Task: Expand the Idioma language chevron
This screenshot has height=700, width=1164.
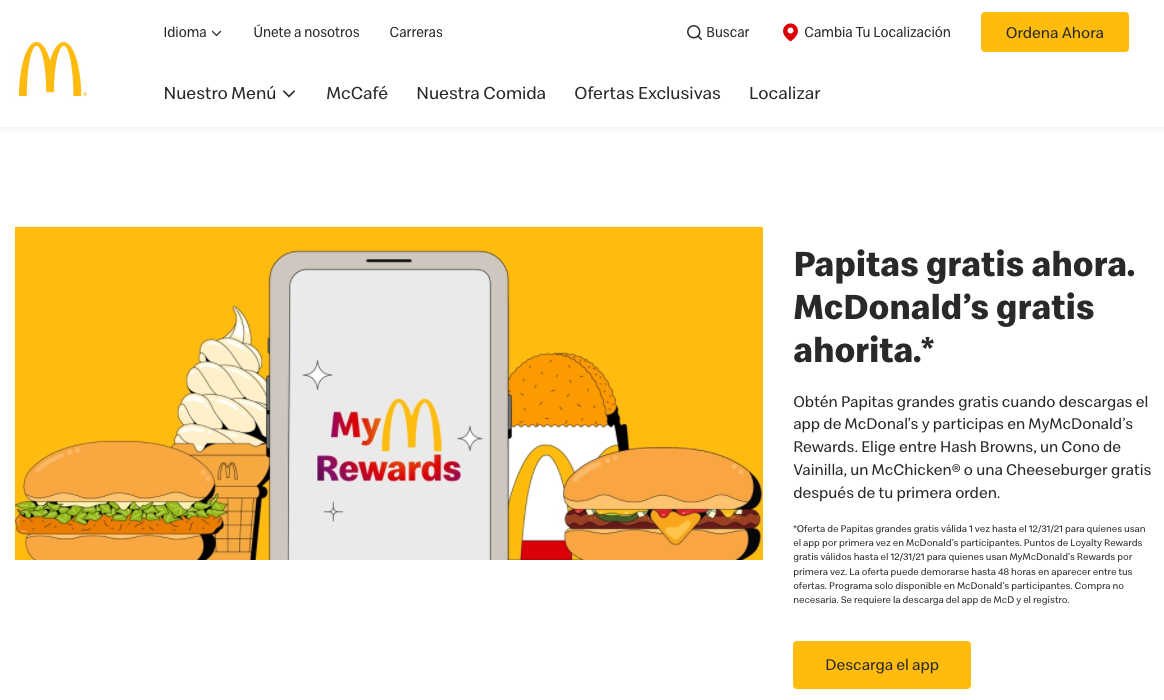Action: (x=217, y=33)
